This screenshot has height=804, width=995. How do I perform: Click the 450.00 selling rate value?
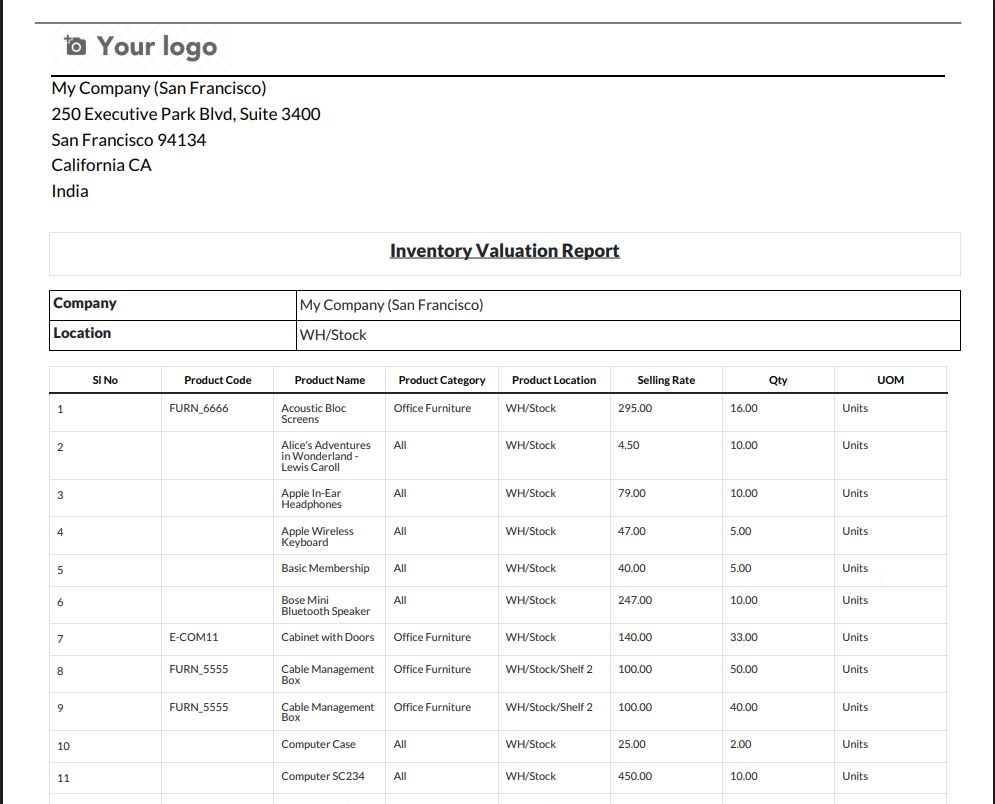[634, 776]
